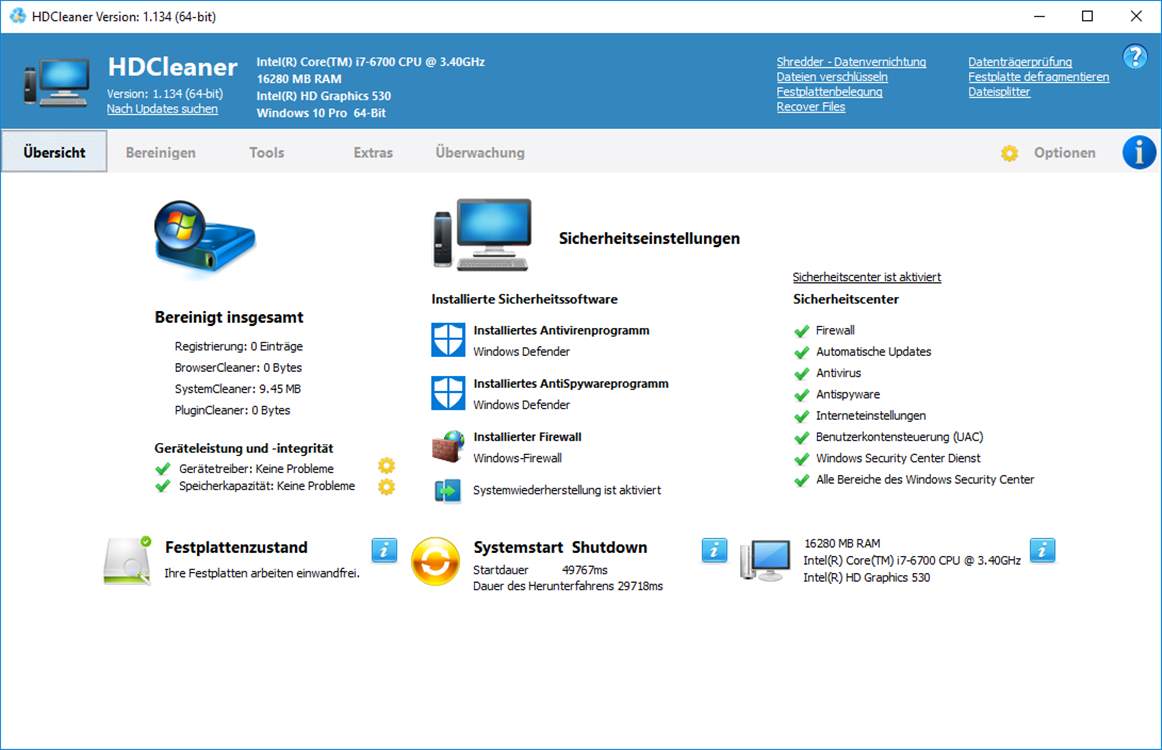Click the orange Systemstart Shutdown icon

pyautogui.click(x=435, y=561)
